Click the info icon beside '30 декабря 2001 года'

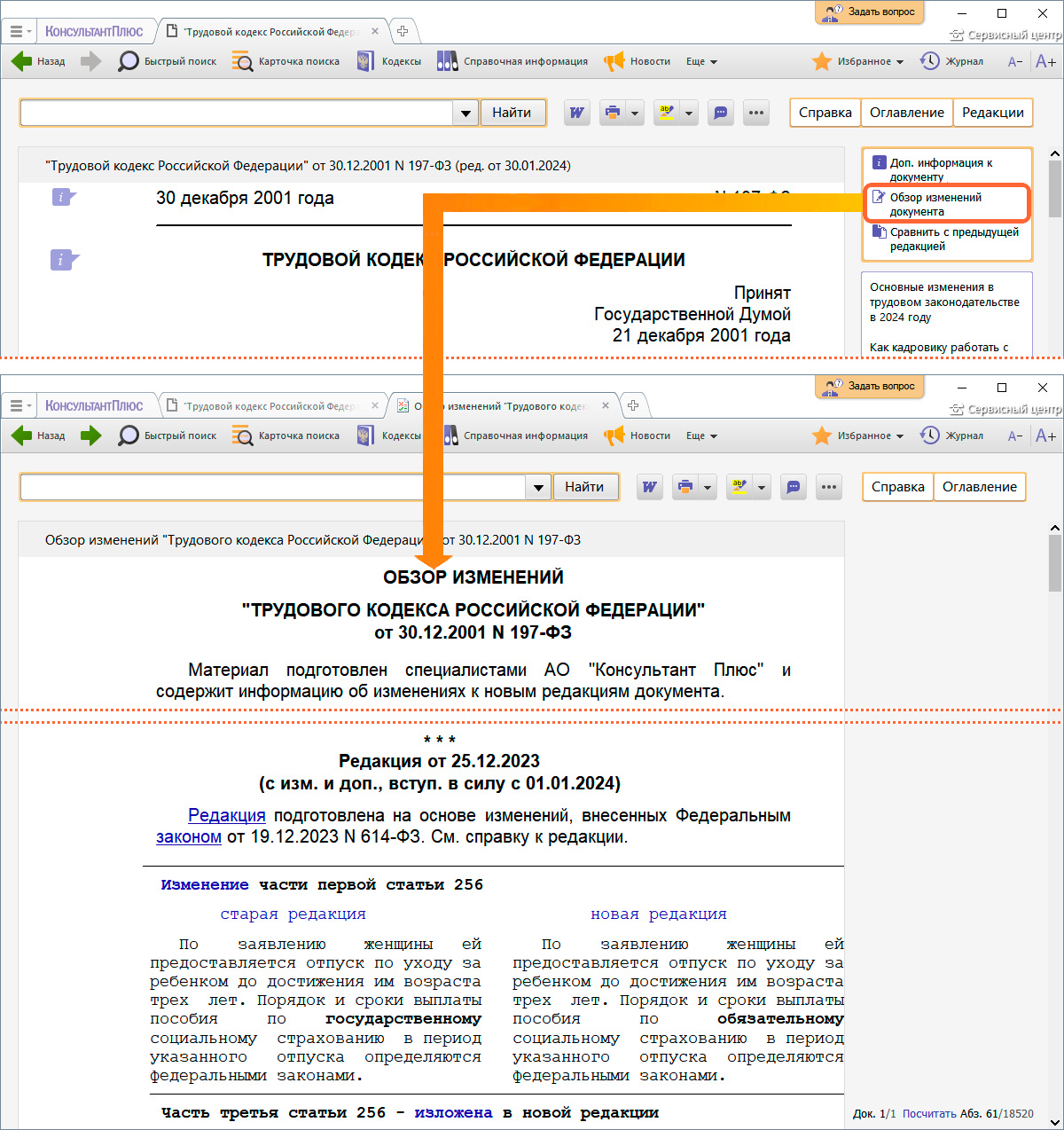pos(63,197)
